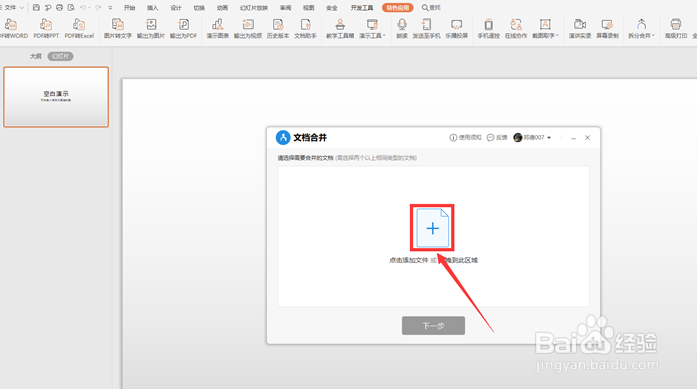Click the undo arrow icon

tap(83, 8)
